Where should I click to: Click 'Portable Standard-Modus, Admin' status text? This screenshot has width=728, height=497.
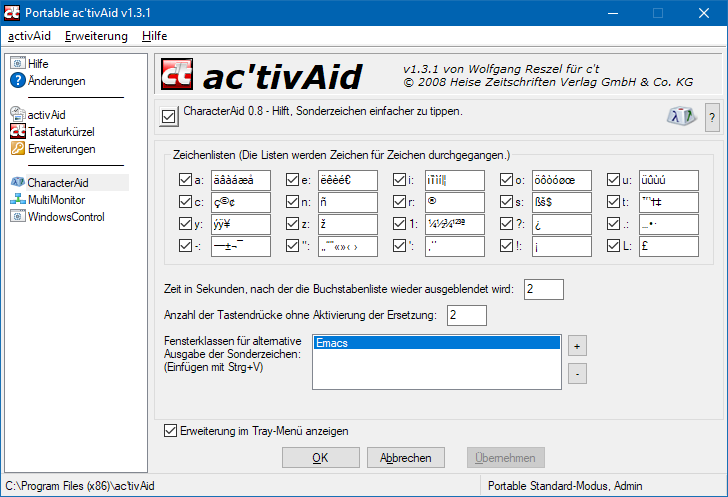tap(565, 486)
